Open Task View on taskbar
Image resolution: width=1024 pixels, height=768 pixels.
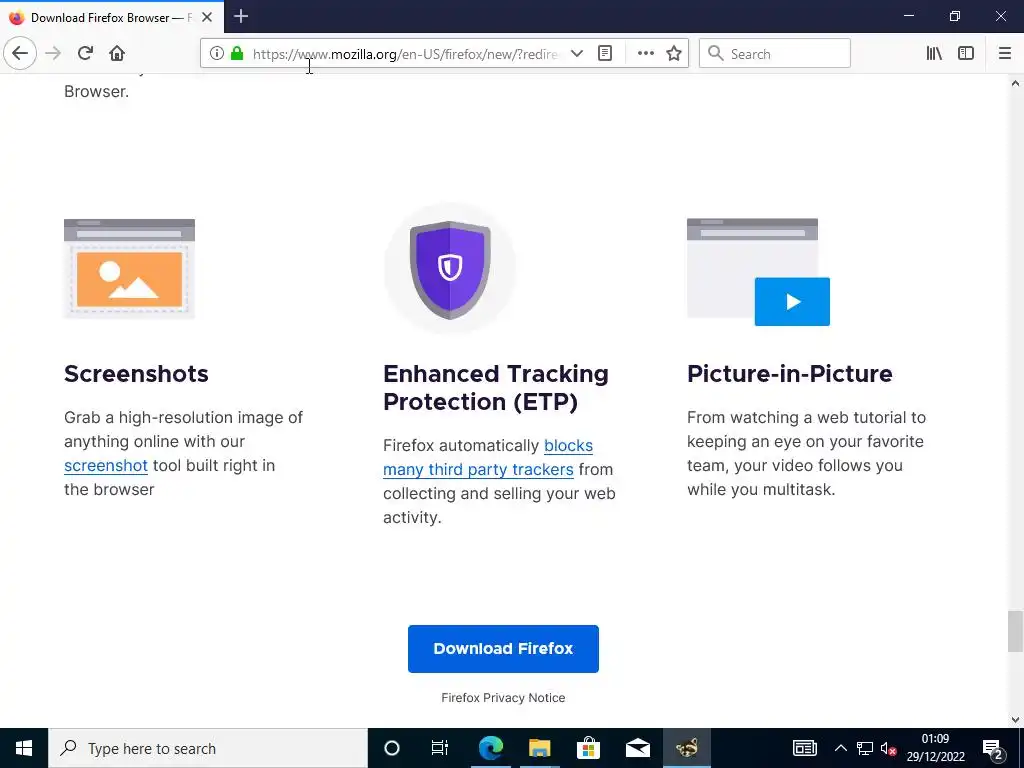click(440, 748)
